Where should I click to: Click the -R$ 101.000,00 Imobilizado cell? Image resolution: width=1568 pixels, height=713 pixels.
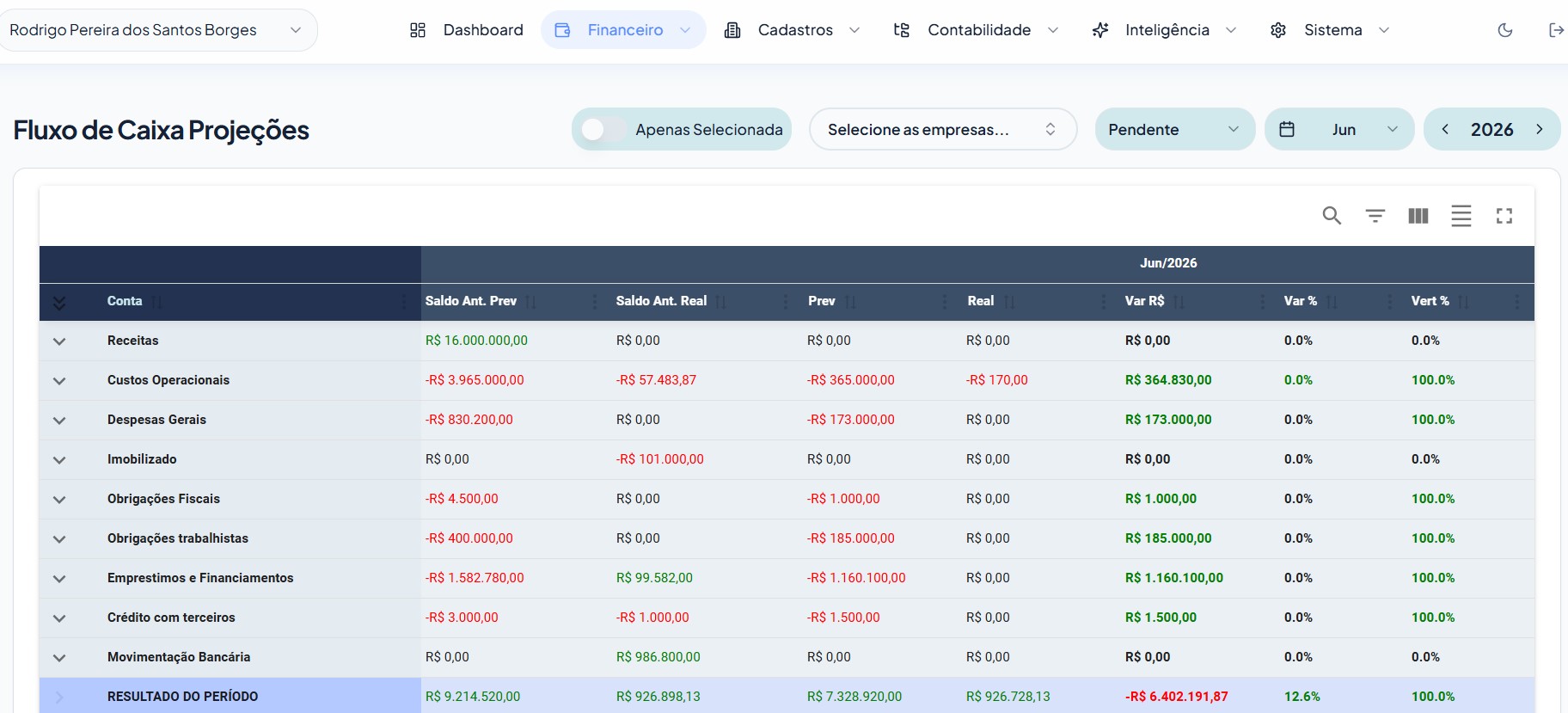pyautogui.click(x=659, y=459)
